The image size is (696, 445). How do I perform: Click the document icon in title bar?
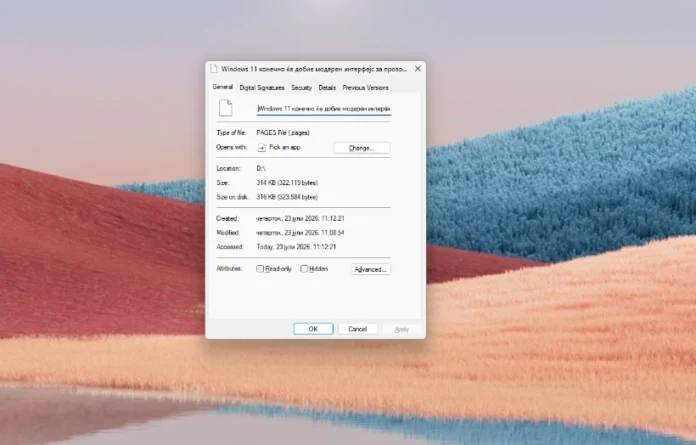pyautogui.click(x=214, y=69)
